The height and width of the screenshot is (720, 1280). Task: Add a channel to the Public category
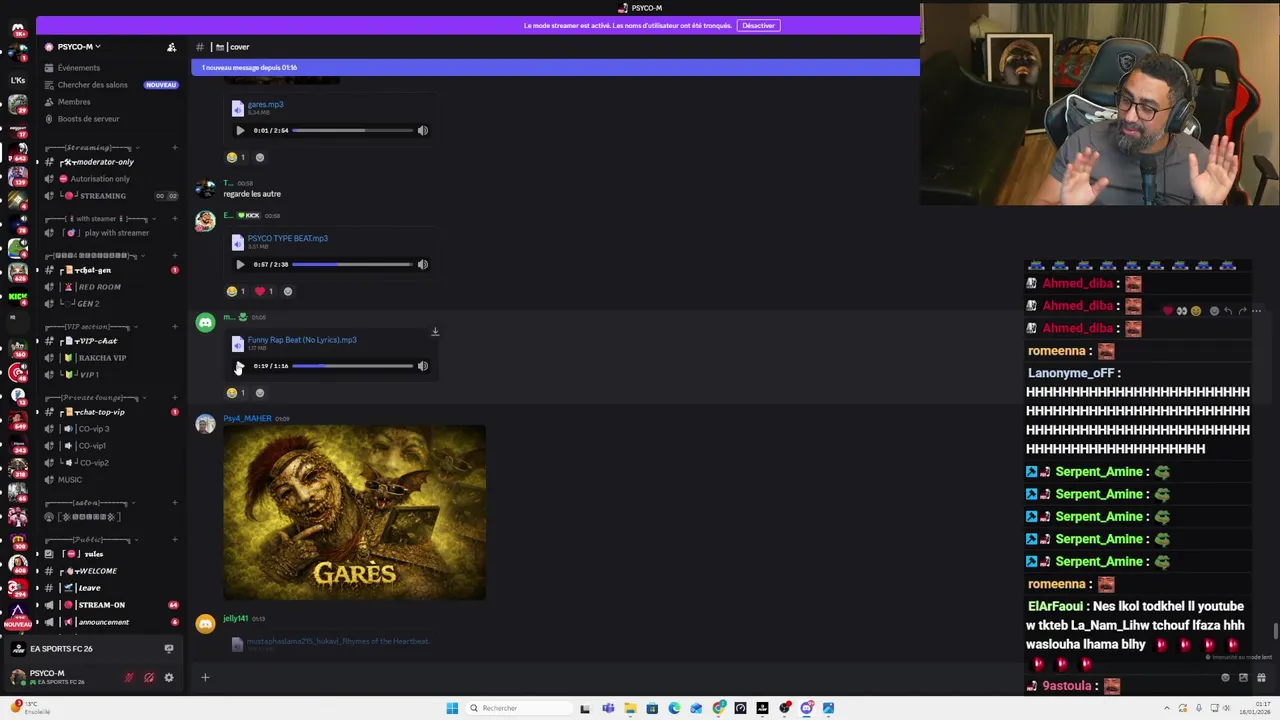(x=174, y=540)
